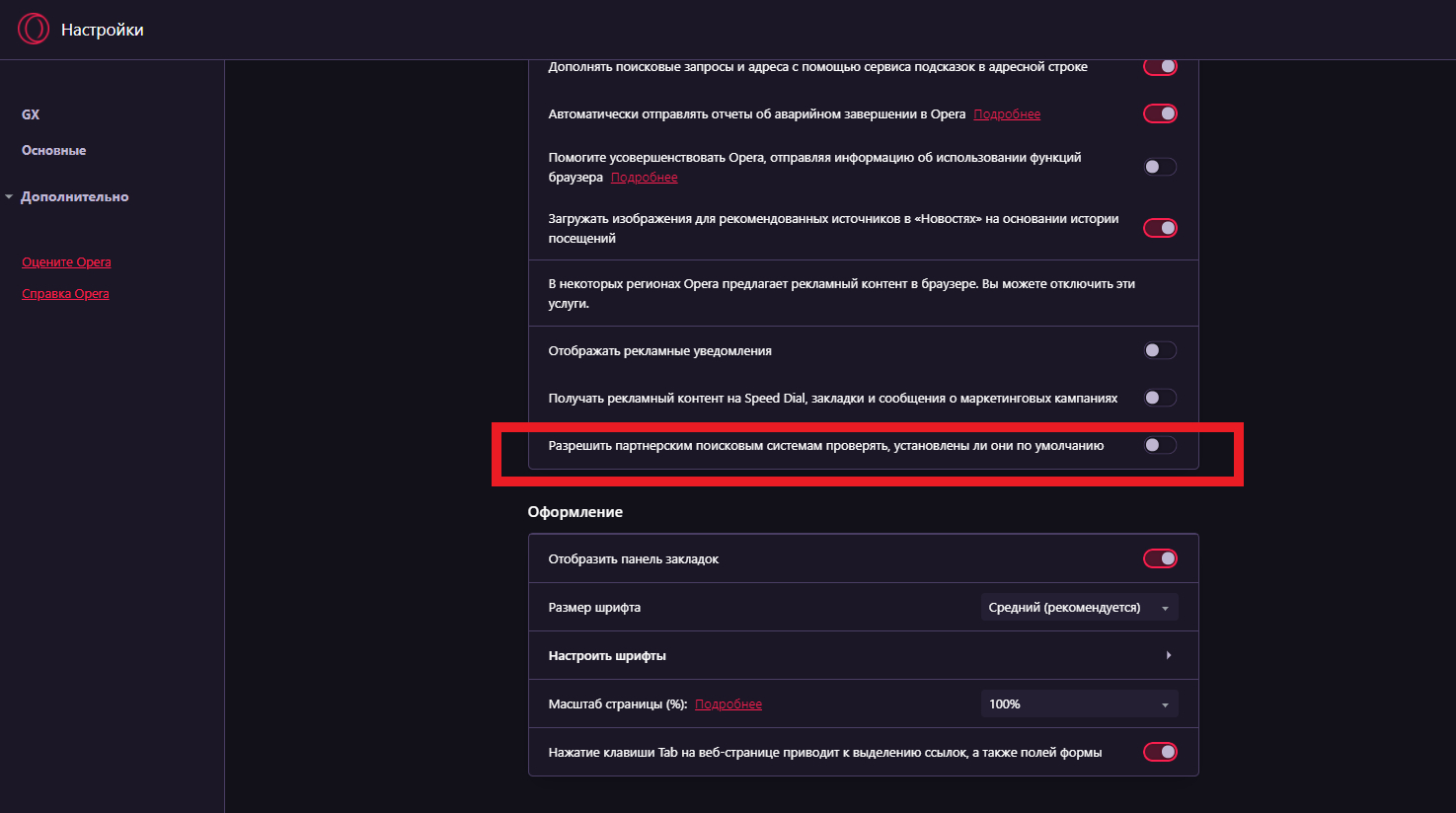Allow partner search engines default check
The width and height of the screenshot is (1456, 813).
point(1160,445)
